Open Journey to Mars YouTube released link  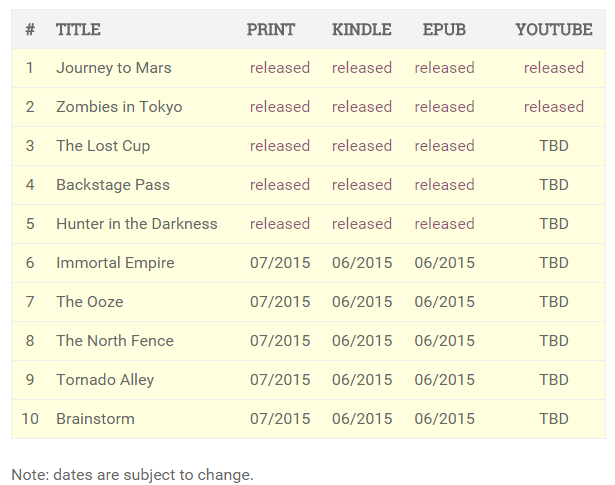[x=553, y=68]
